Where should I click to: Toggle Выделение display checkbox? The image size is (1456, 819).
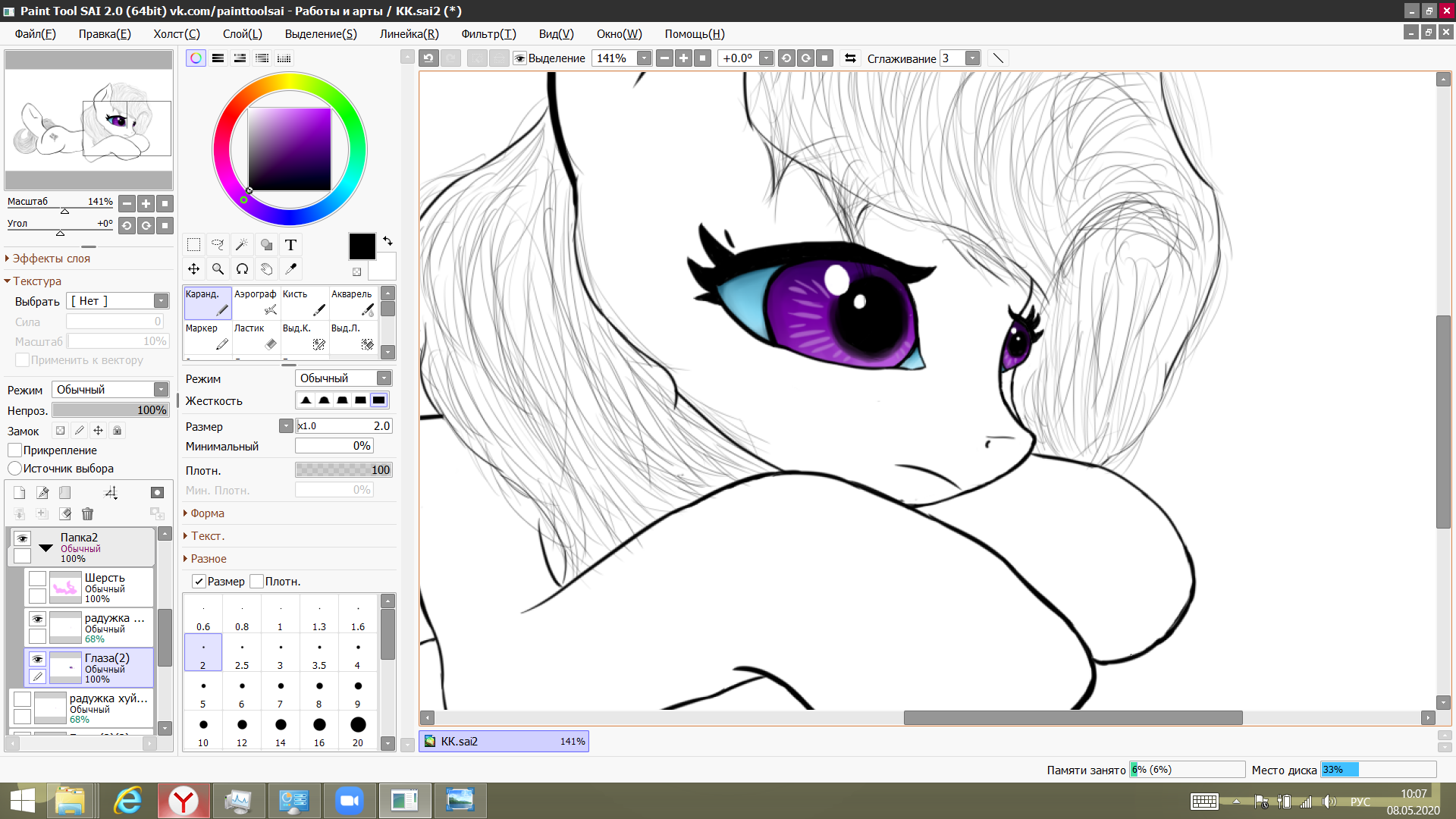(520, 58)
